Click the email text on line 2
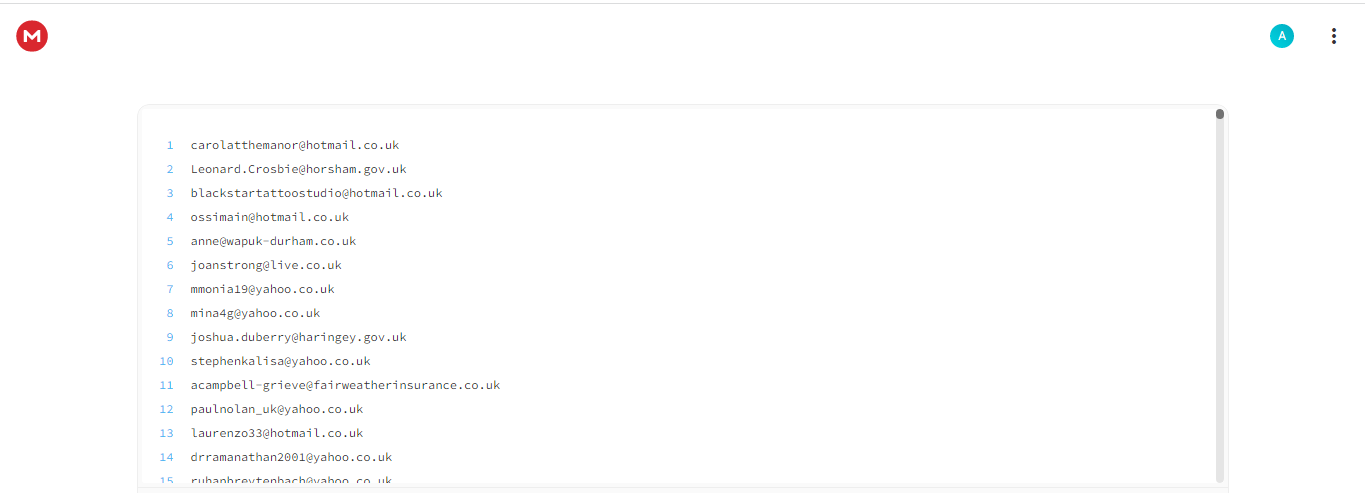Viewport: 1365px width, 493px height. pyautogui.click(x=298, y=169)
